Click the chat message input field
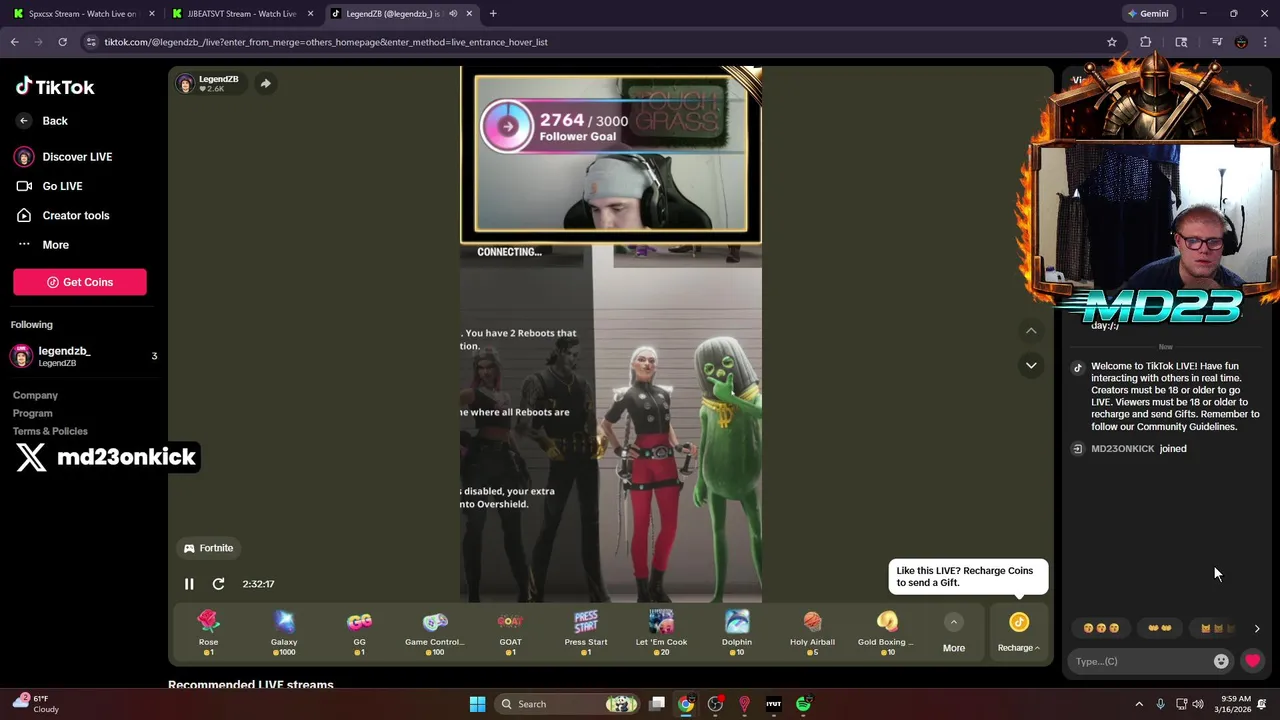The image size is (1280, 720). point(1140,661)
